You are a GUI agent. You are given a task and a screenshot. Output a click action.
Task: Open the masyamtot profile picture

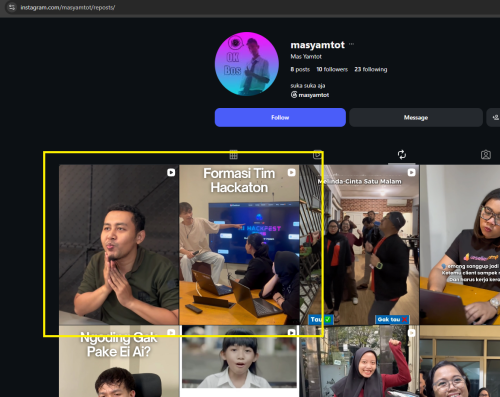247,64
